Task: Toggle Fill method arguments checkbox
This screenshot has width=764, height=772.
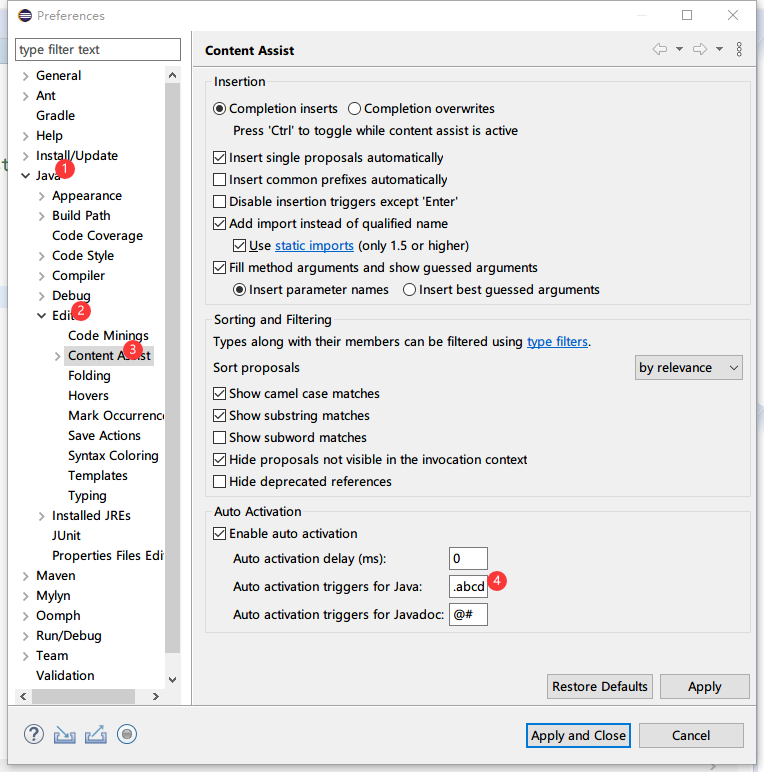Action: [x=220, y=267]
